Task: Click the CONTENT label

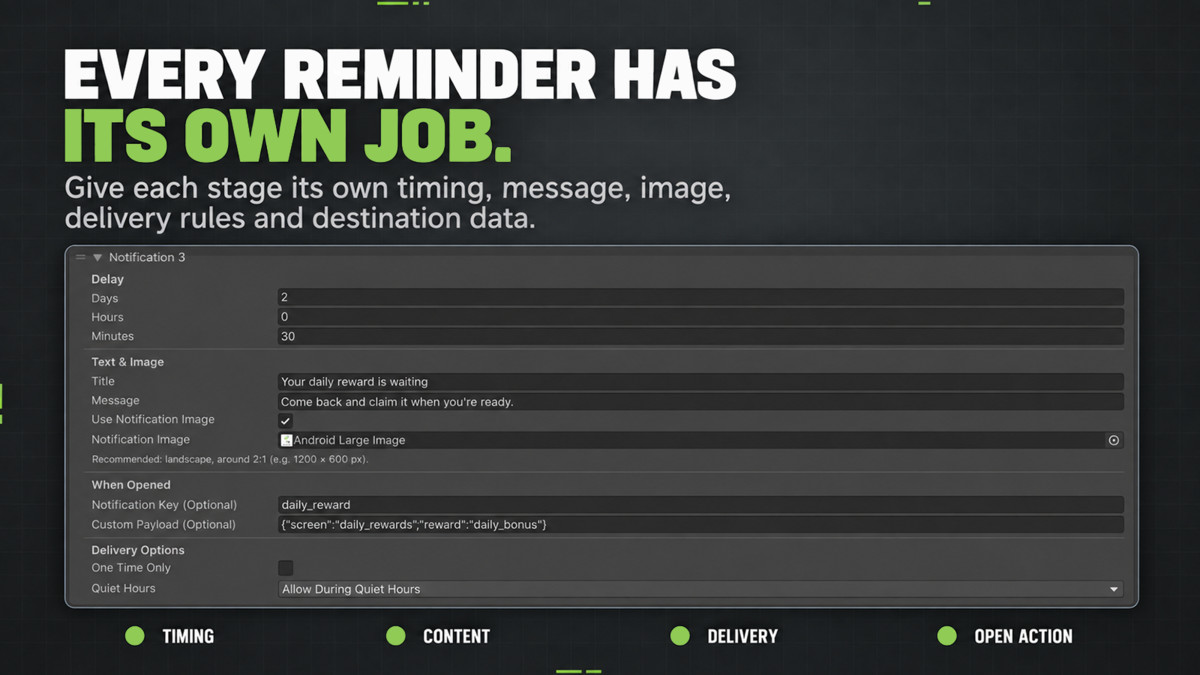Action: pos(456,636)
